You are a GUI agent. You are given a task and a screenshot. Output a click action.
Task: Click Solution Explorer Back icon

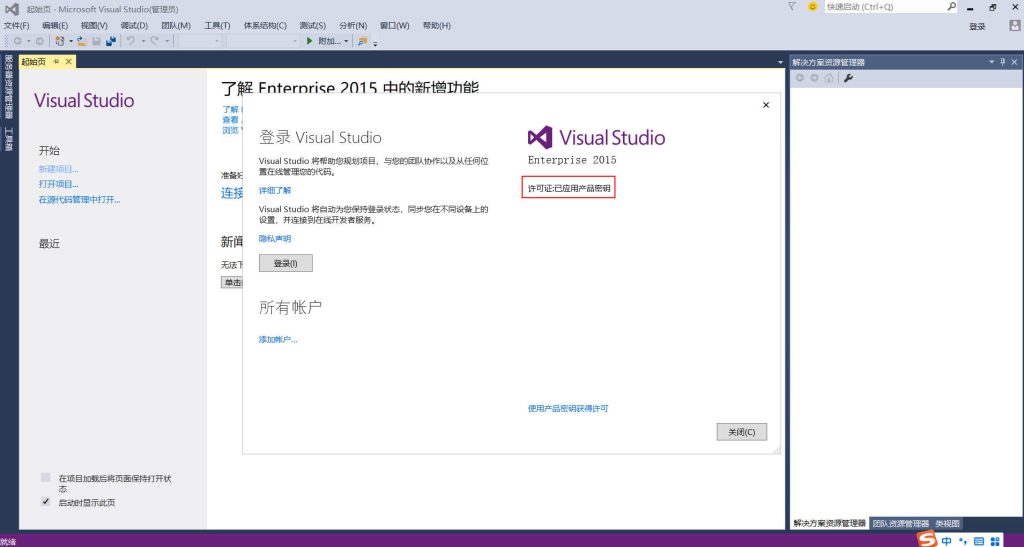click(x=799, y=78)
